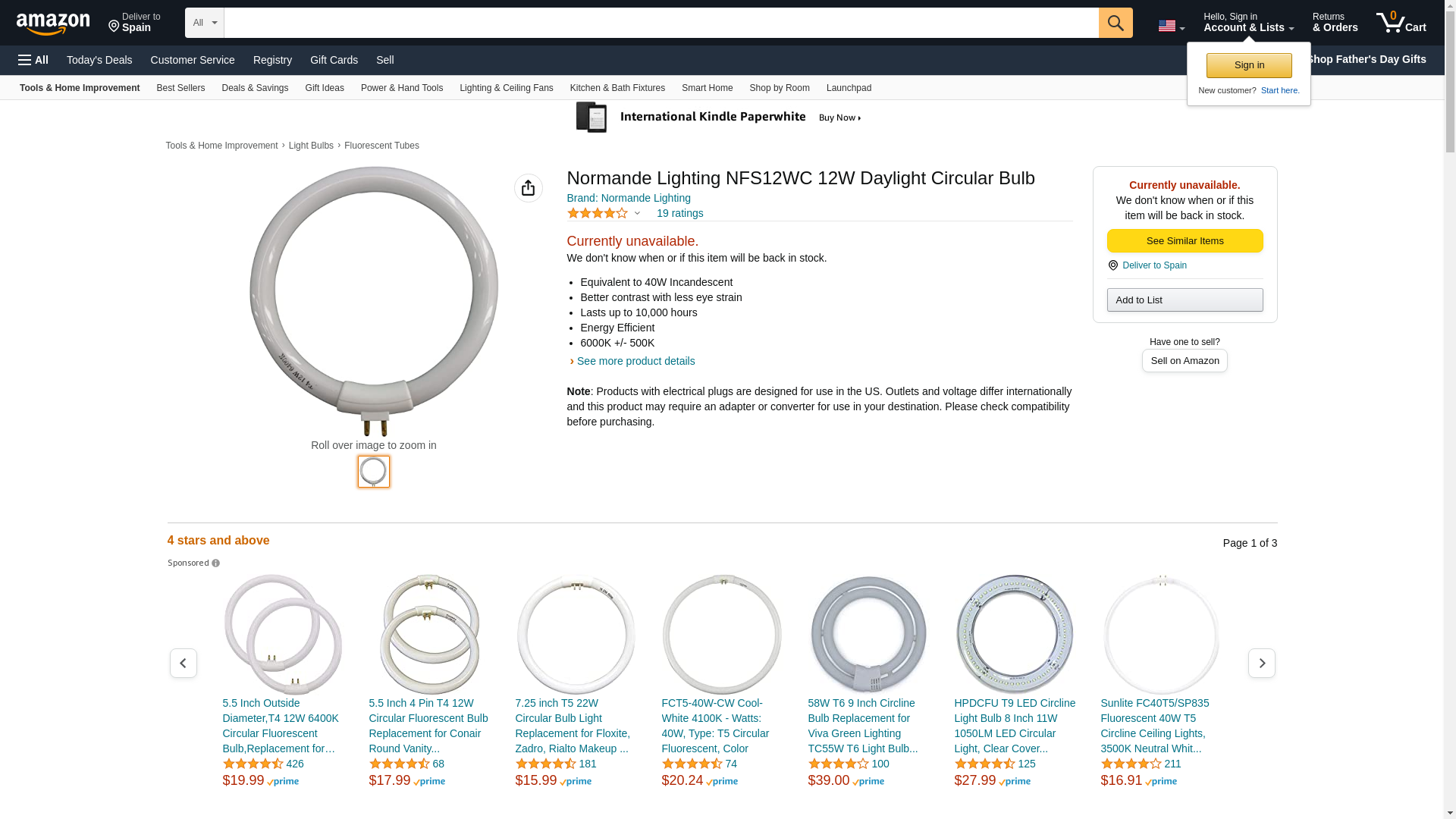
Task: Click the Amazon logo
Action: point(53,24)
